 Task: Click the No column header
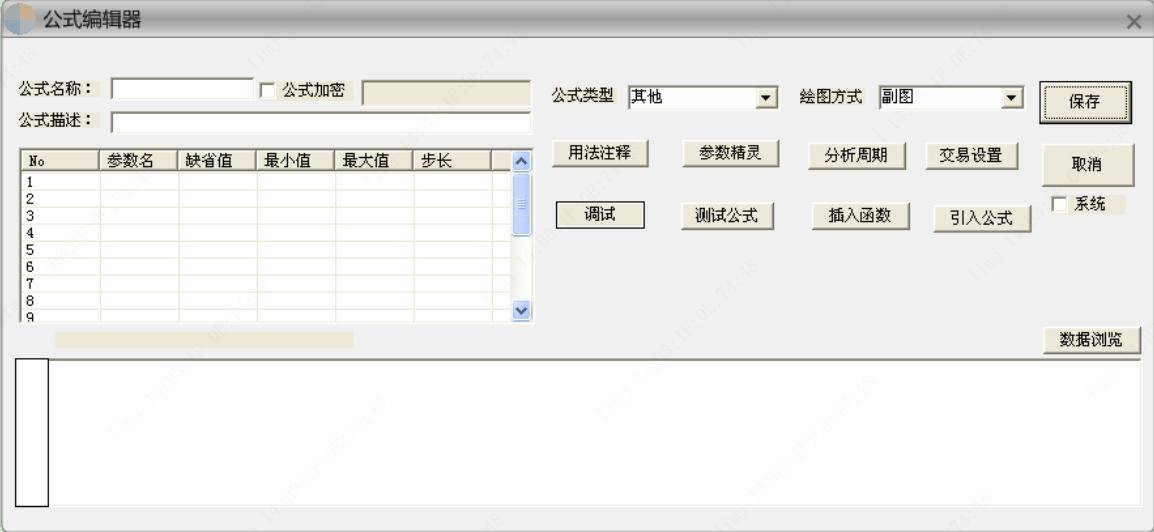click(60, 160)
